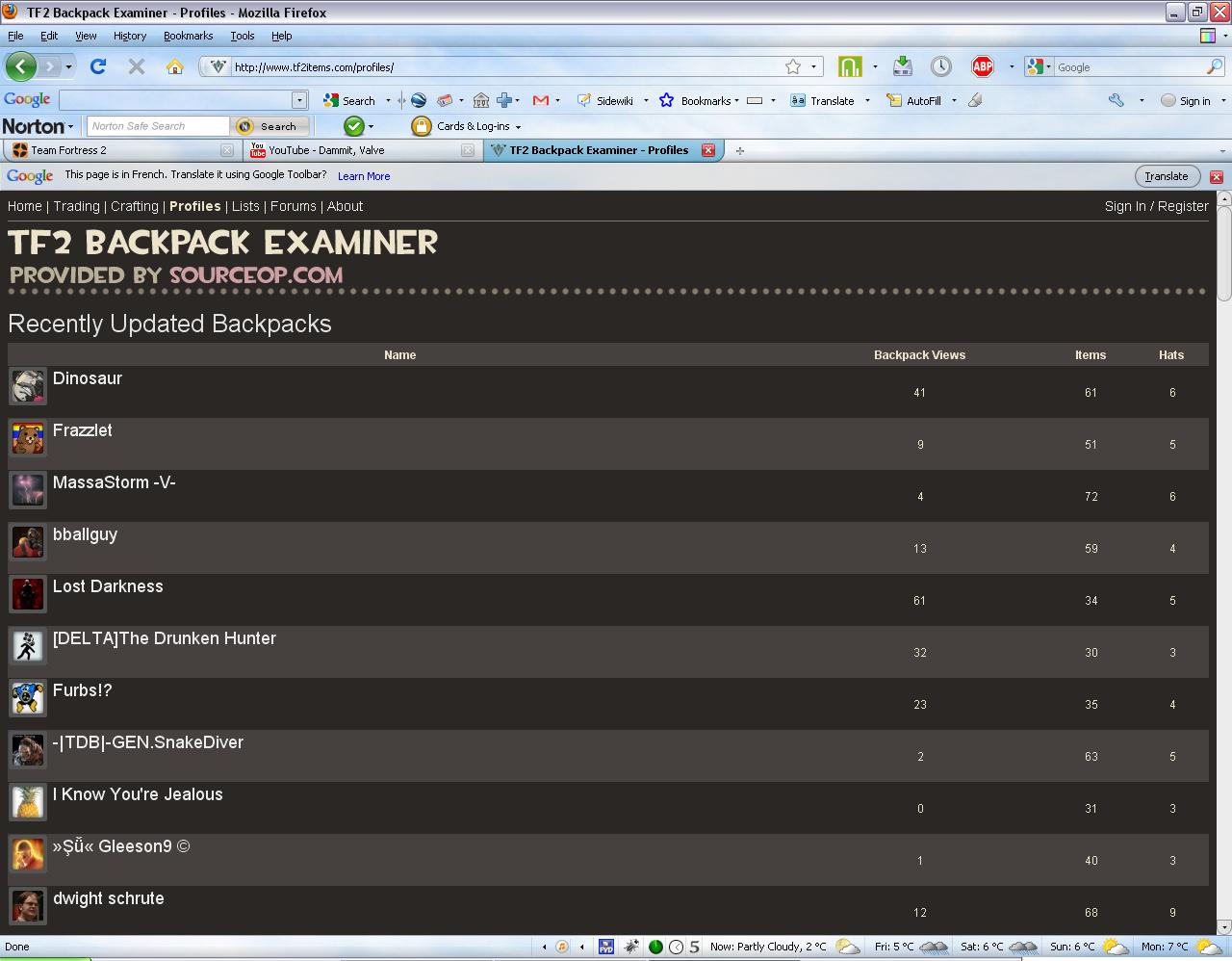Click the page vertical scrollbar thumb
Viewport: 1232px width, 961px height.
point(1223,254)
